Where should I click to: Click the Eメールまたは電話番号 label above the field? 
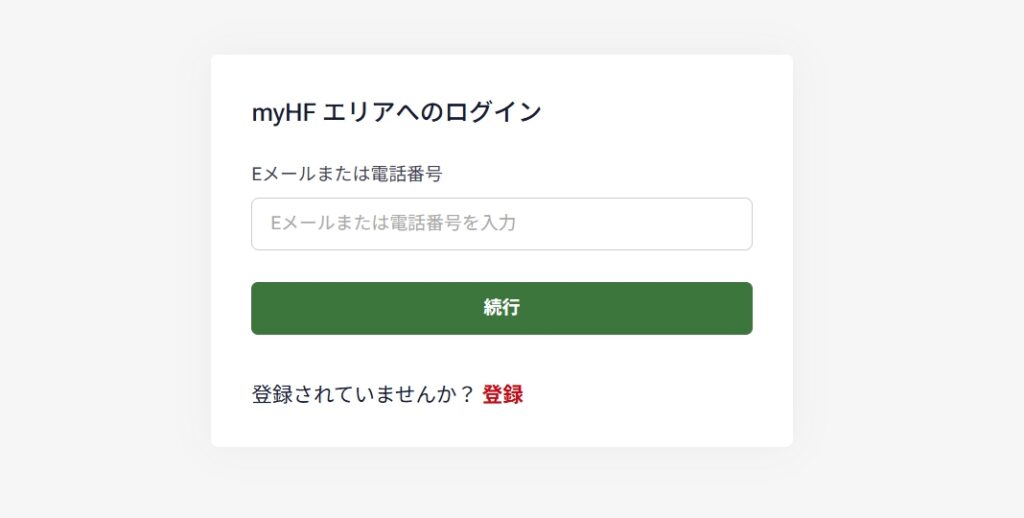346,174
